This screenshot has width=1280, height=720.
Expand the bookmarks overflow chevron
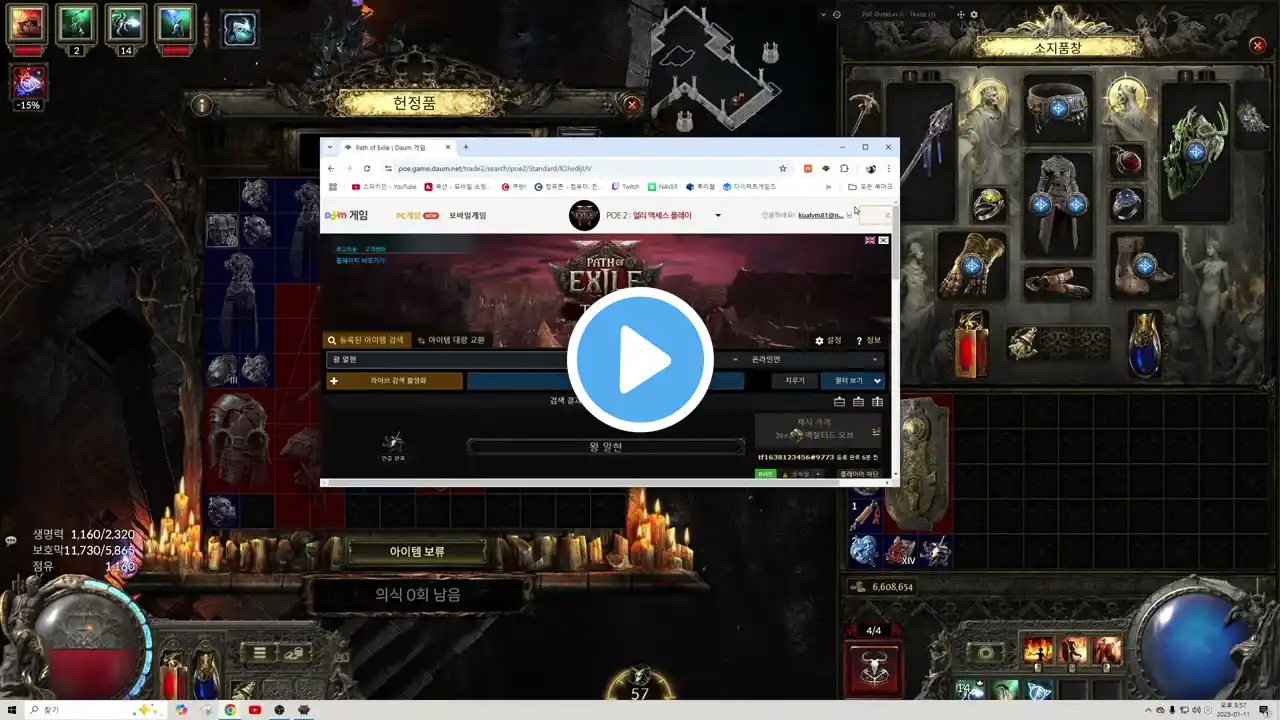pyautogui.click(x=828, y=186)
